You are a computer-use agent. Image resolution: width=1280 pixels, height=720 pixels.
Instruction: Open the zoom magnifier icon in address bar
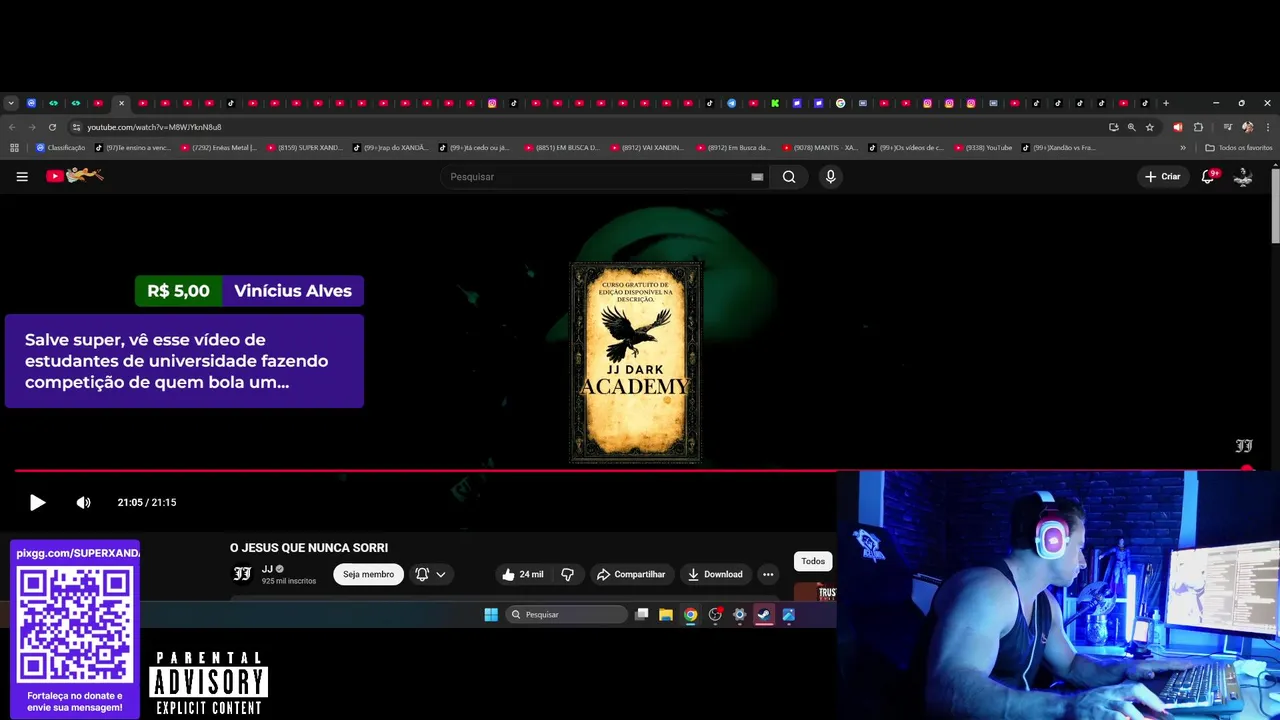[x=1132, y=127]
